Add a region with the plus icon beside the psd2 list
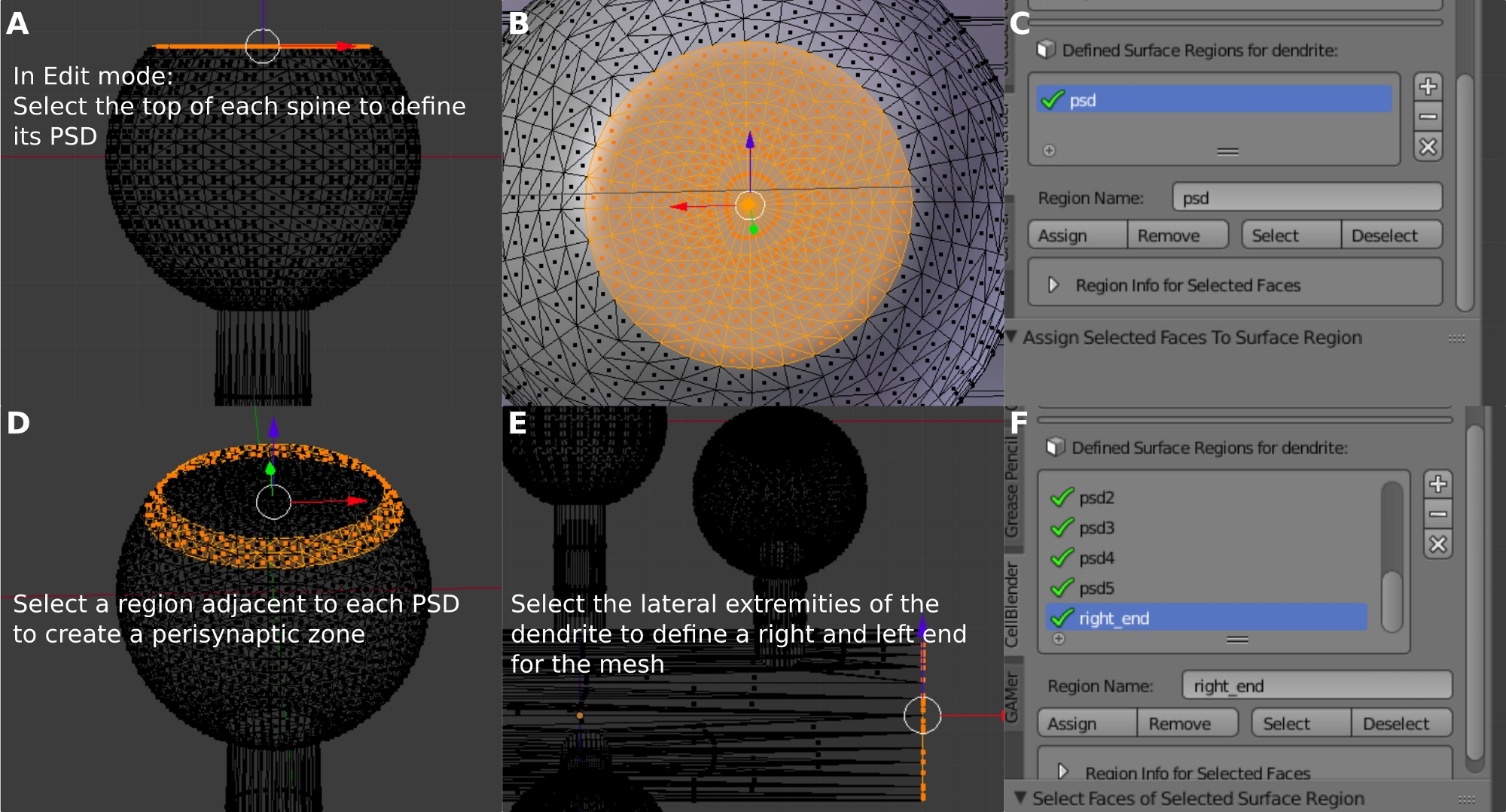This screenshot has height=812, width=1506. tap(1437, 484)
